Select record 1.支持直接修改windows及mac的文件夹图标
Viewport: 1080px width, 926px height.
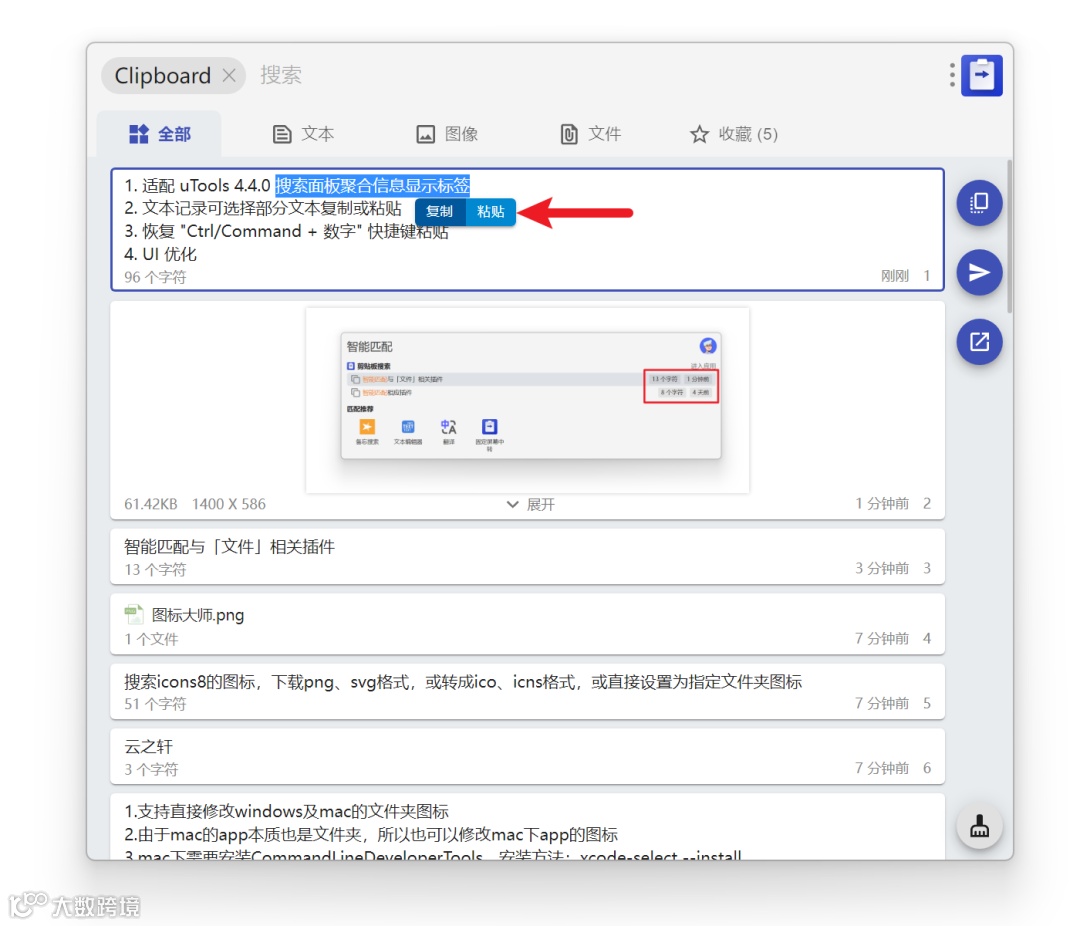point(528,827)
